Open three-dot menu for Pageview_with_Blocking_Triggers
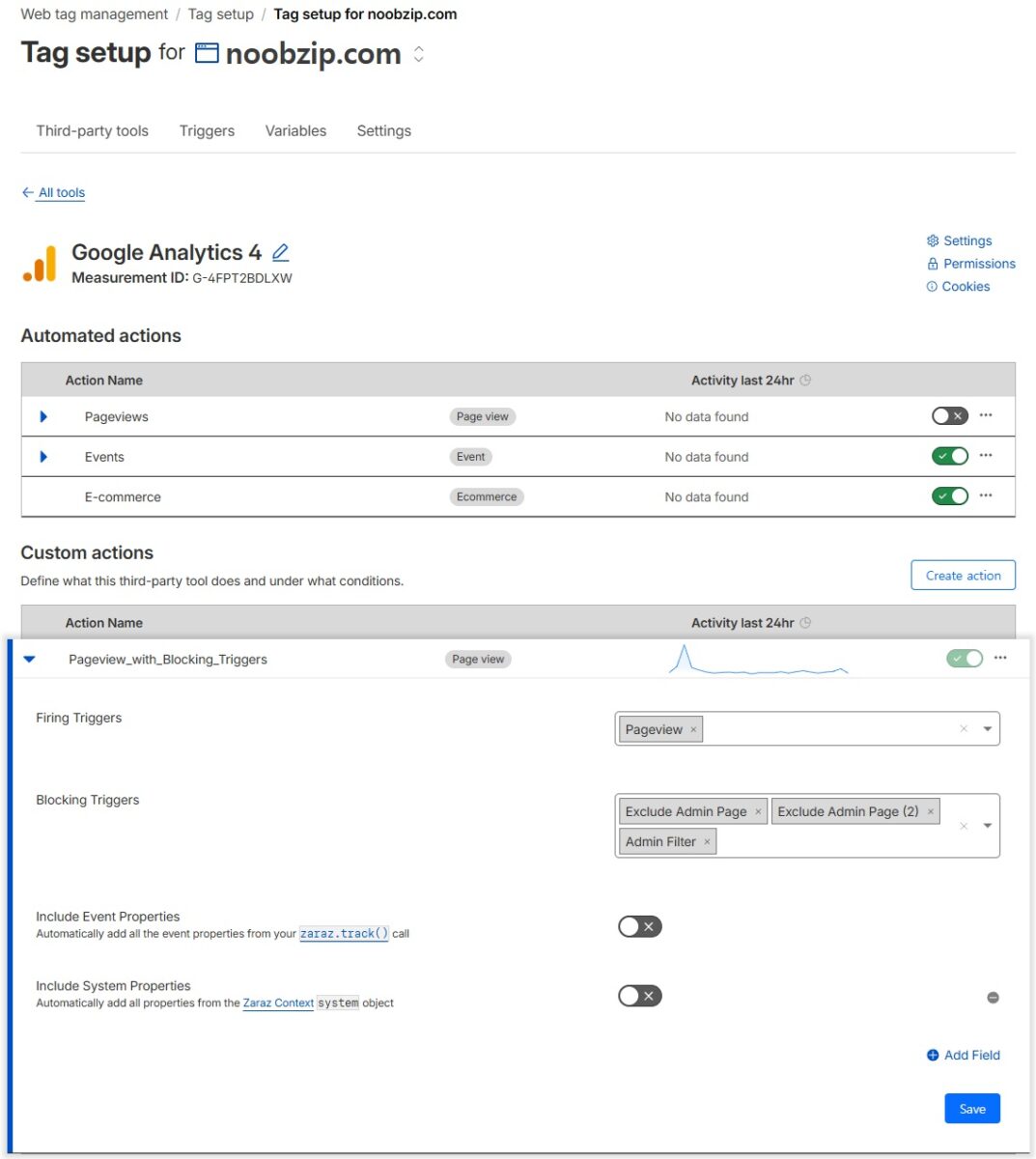The width and height of the screenshot is (1036, 1159). (1000, 658)
